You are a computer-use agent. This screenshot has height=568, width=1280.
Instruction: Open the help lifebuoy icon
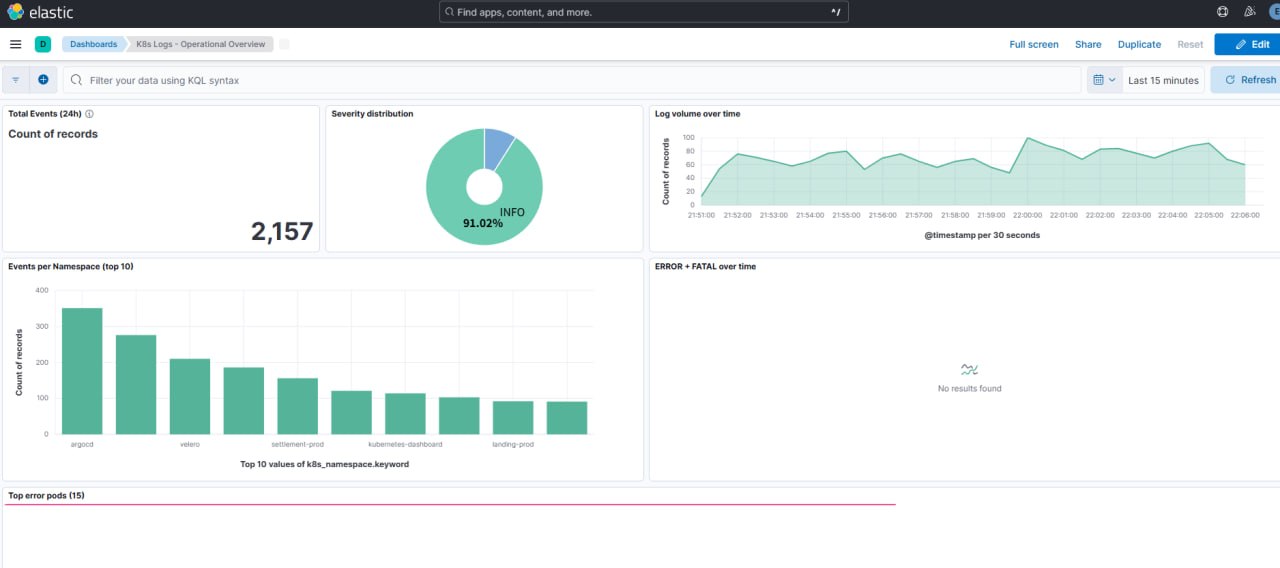click(x=1222, y=12)
